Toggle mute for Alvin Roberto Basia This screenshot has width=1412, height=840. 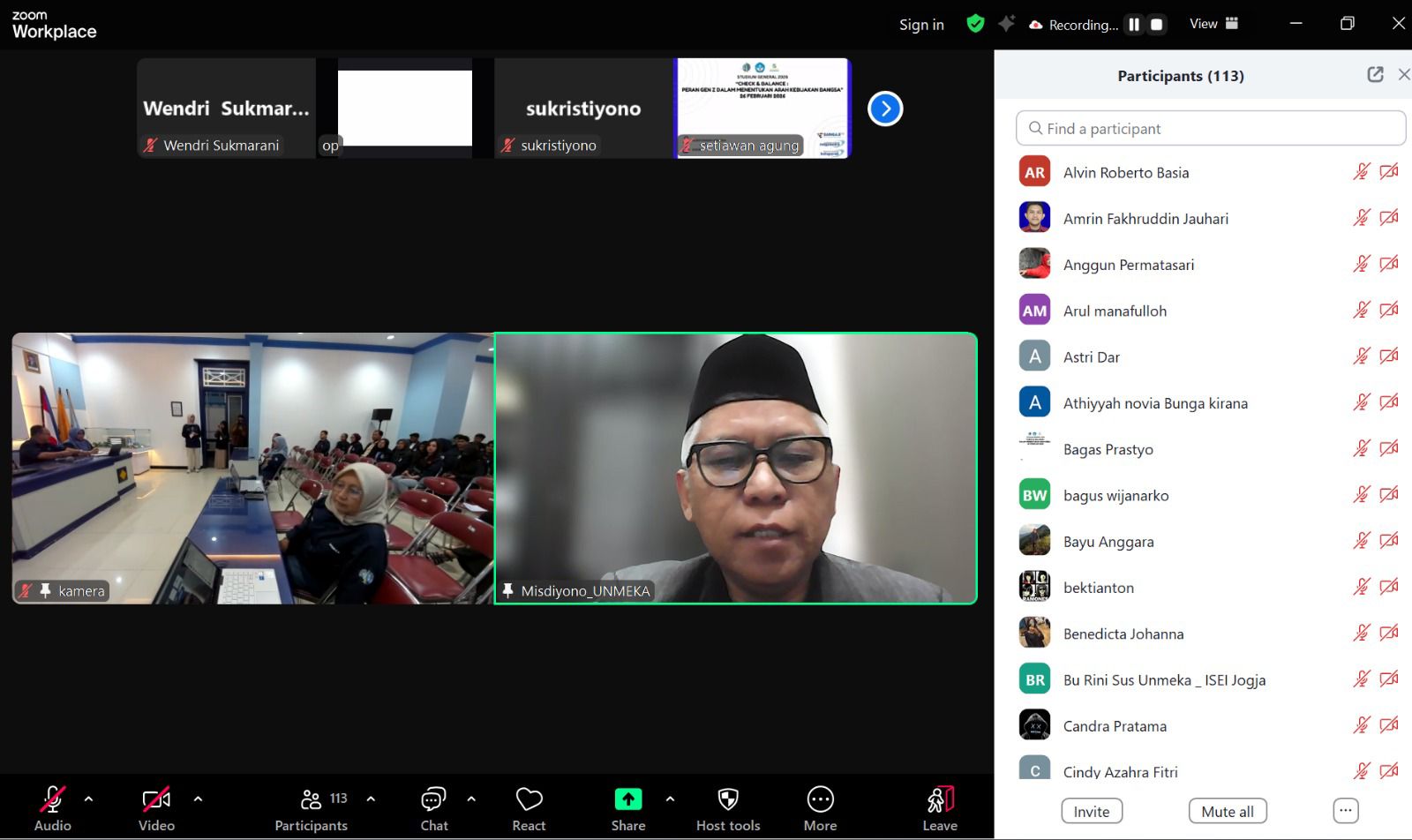(x=1361, y=172)
